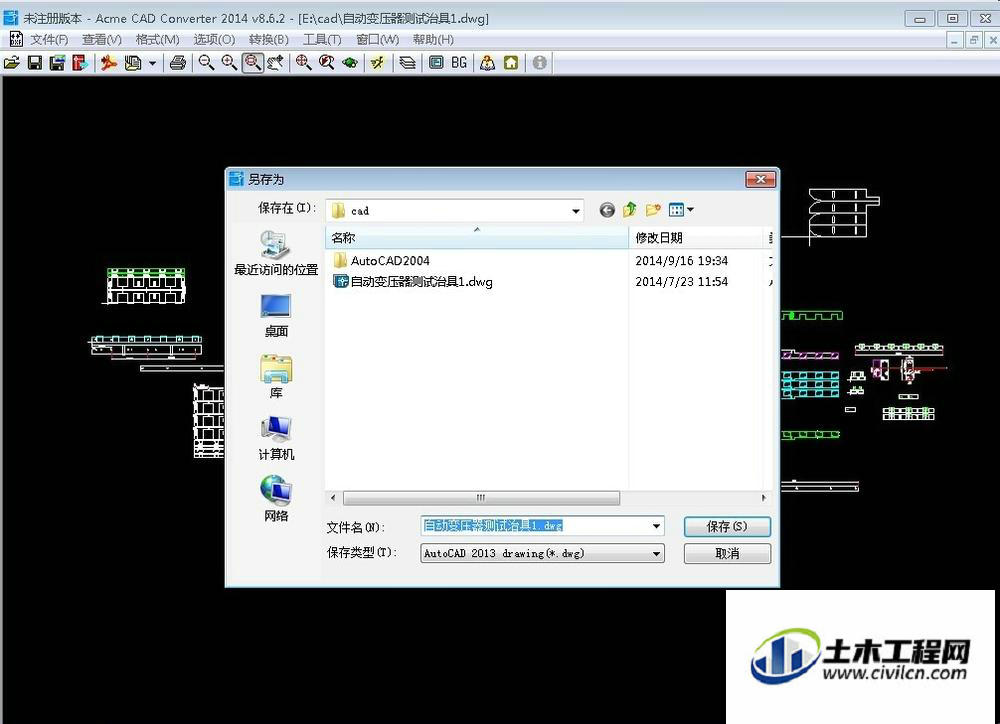Open the 帮助(H) menu
Viewport: 1000px width, 724px height.
433,40
